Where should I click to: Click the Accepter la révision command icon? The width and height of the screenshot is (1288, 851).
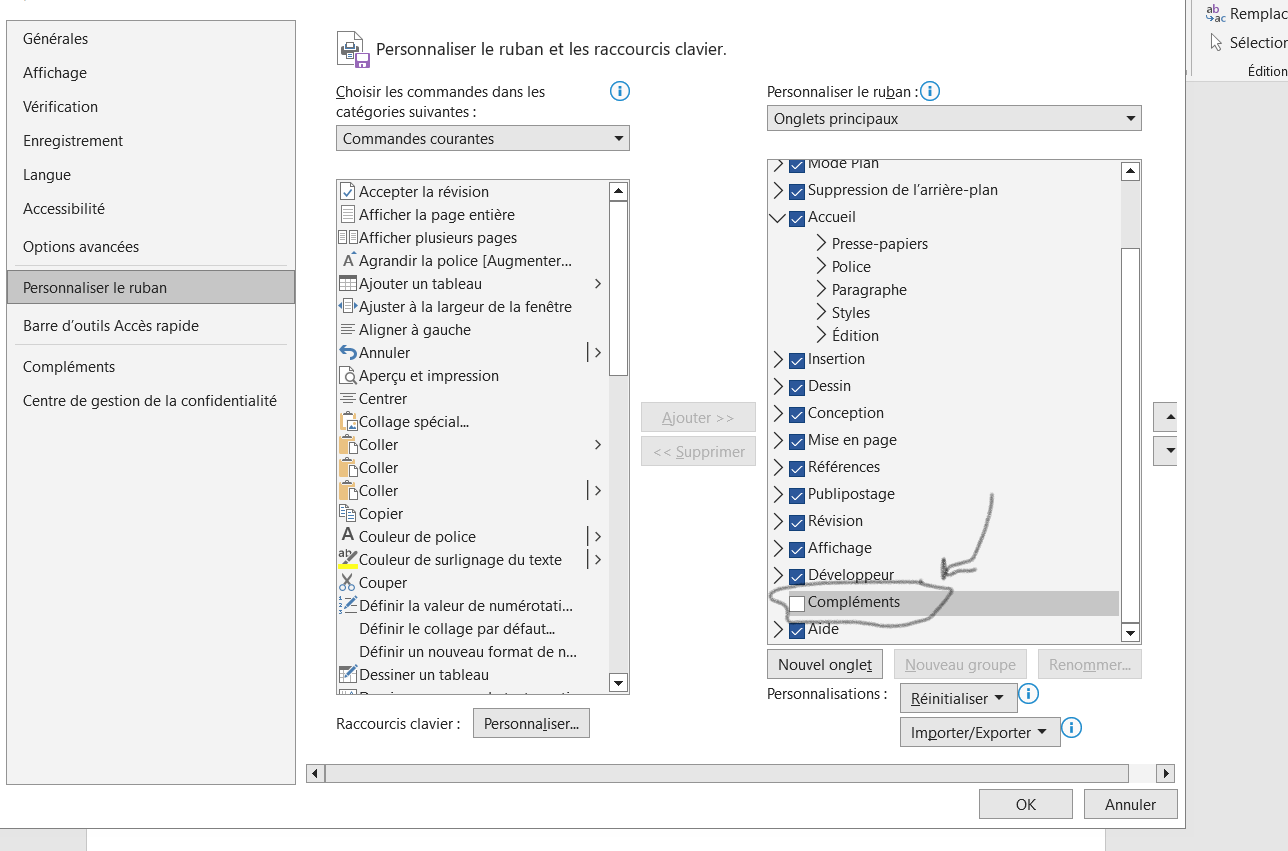348,191
